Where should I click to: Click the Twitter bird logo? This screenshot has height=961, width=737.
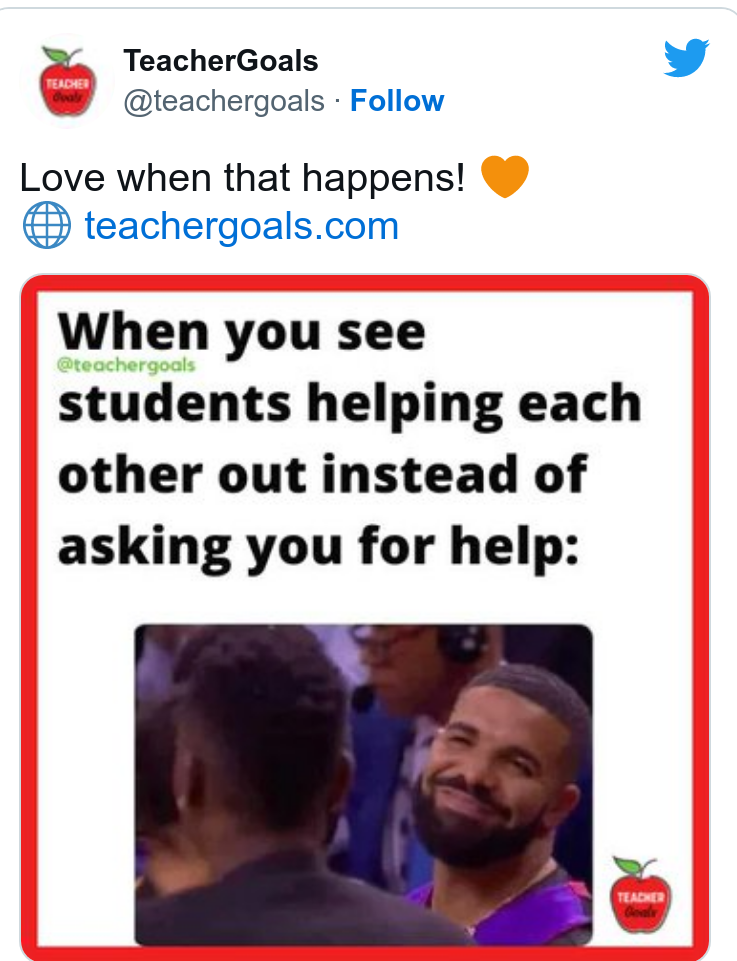pyautogui.click(x=686, y=58)
